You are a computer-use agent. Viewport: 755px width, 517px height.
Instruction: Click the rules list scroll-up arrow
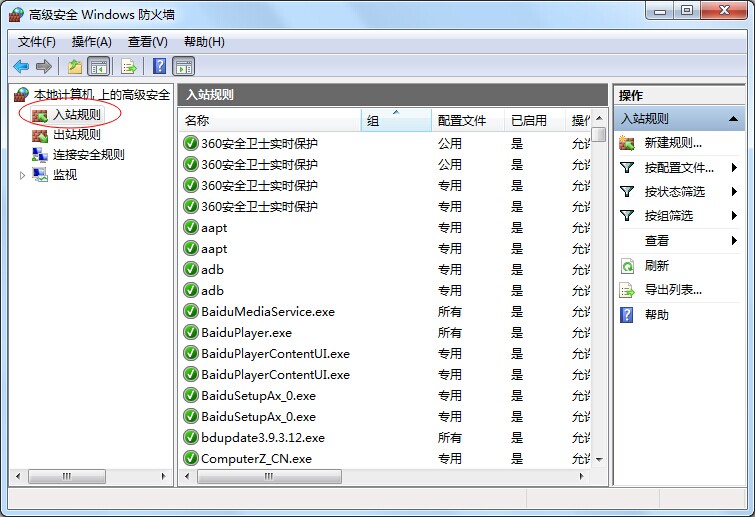tap(599, 118)
